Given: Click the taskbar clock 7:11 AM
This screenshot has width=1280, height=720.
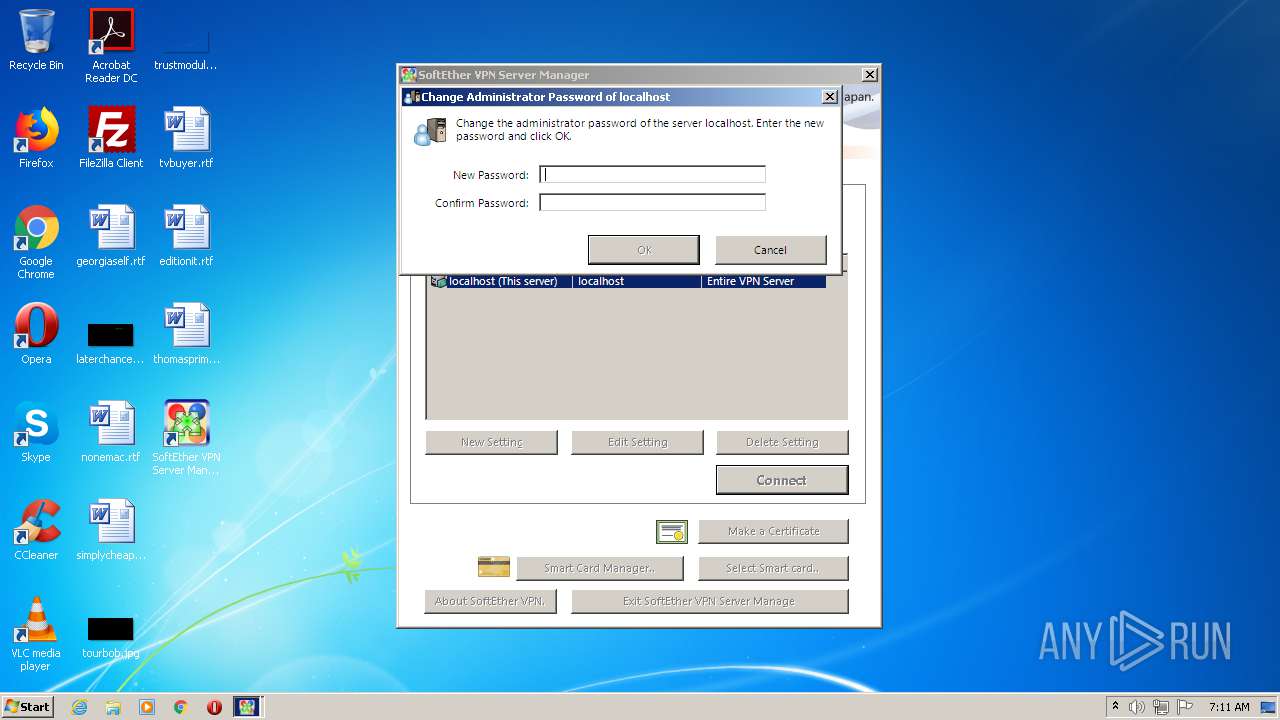Looking at the screenshot, I should pos(1229,707).
